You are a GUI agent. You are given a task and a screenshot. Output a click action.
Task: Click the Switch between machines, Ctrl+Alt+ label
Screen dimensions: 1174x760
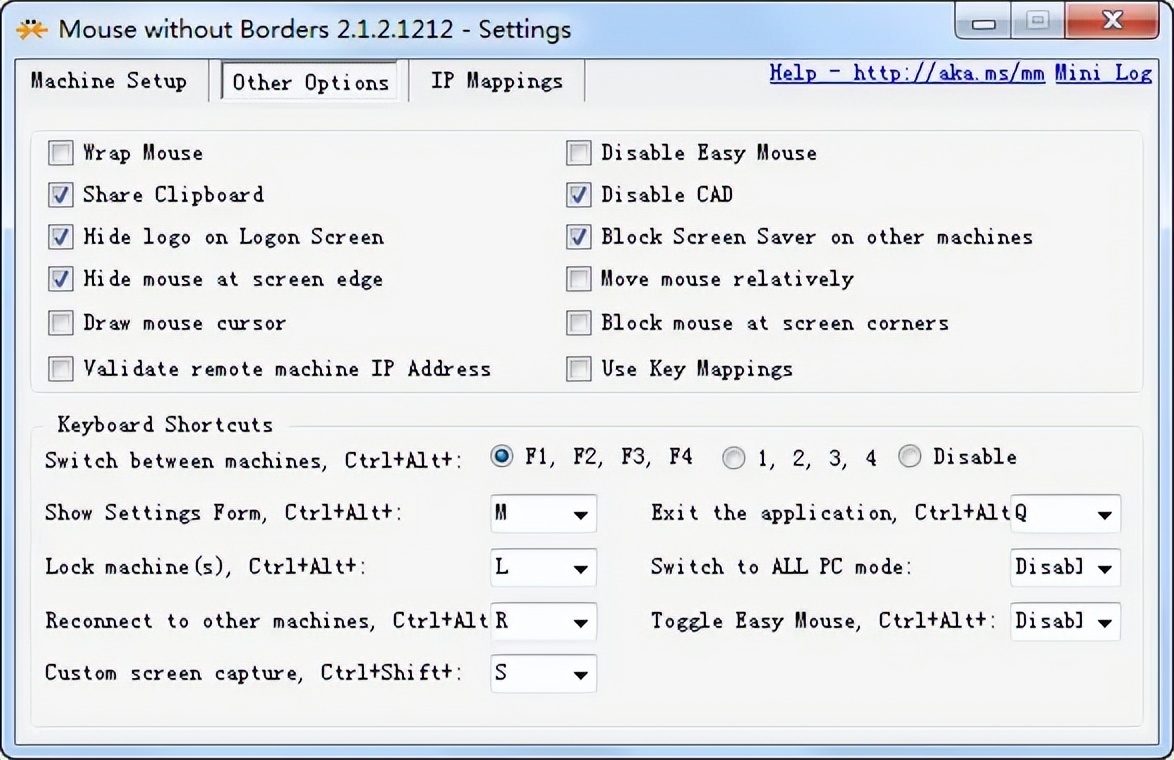point(252,460)
